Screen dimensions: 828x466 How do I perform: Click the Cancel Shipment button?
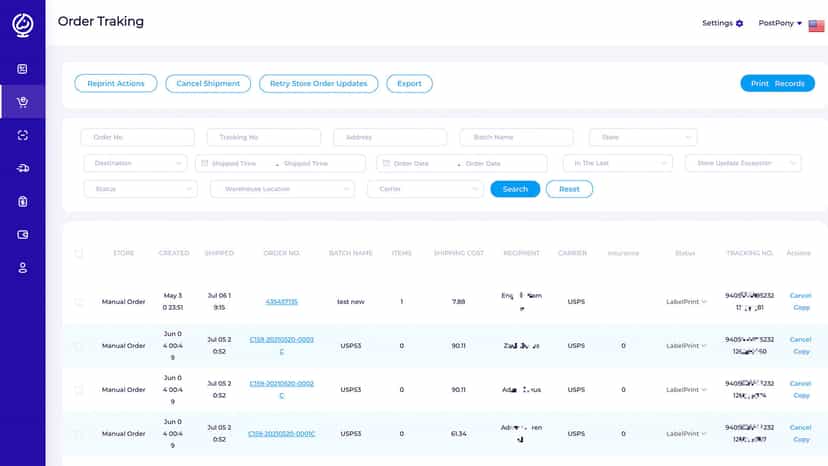208,83
